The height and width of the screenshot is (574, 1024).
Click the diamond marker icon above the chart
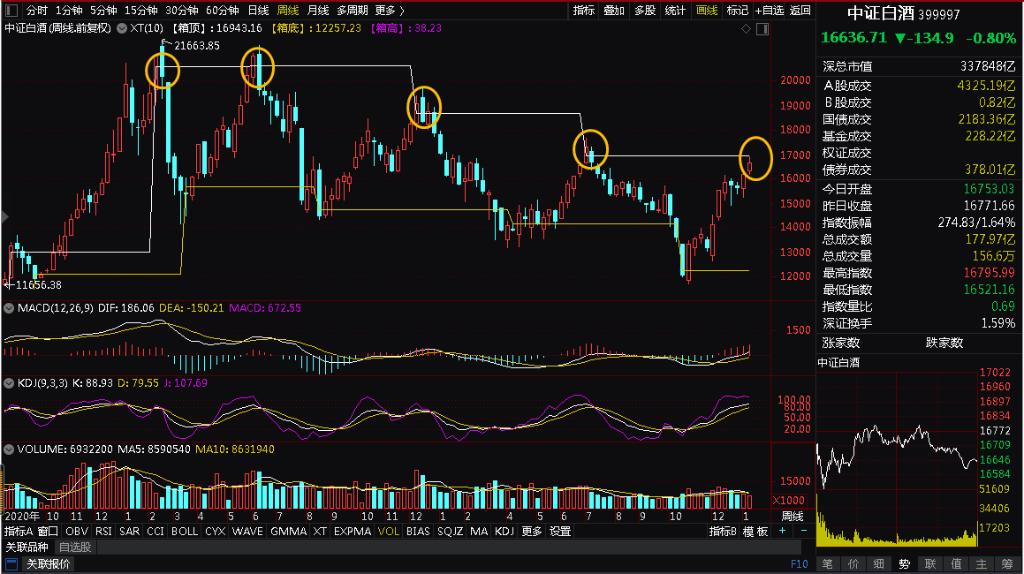coord(747,30)
